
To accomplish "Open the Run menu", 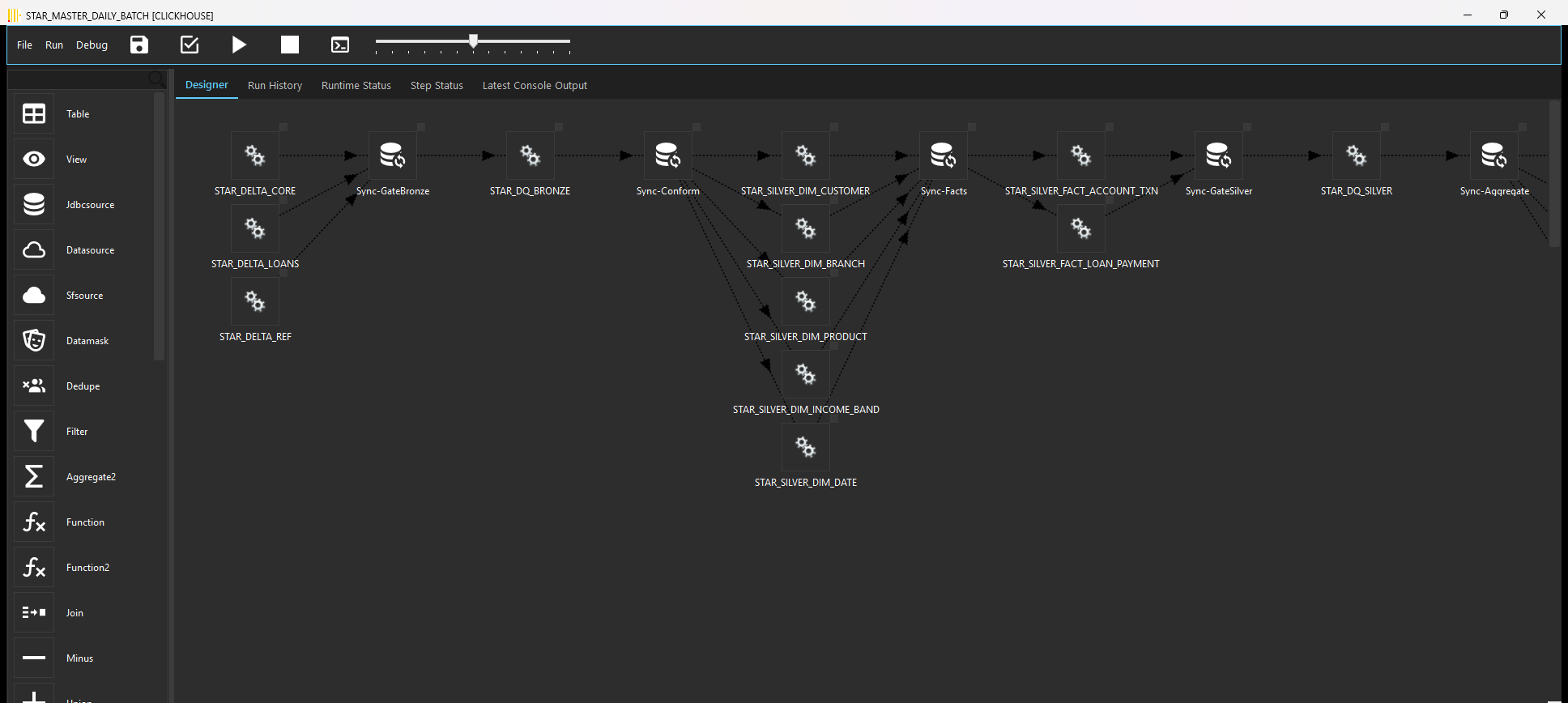I will click(x=54, y=45).
